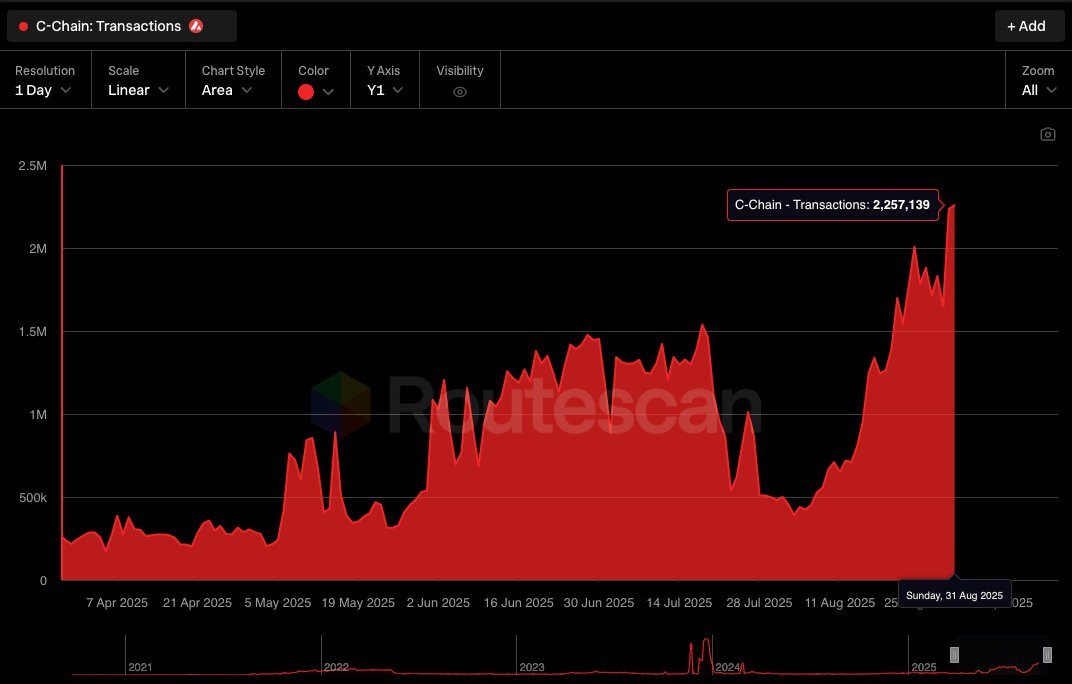Viewport: 1072px width, 684px height.
Task: Click the 11 Aug 2025 x-axis label
Action: [x=840, y=603]
